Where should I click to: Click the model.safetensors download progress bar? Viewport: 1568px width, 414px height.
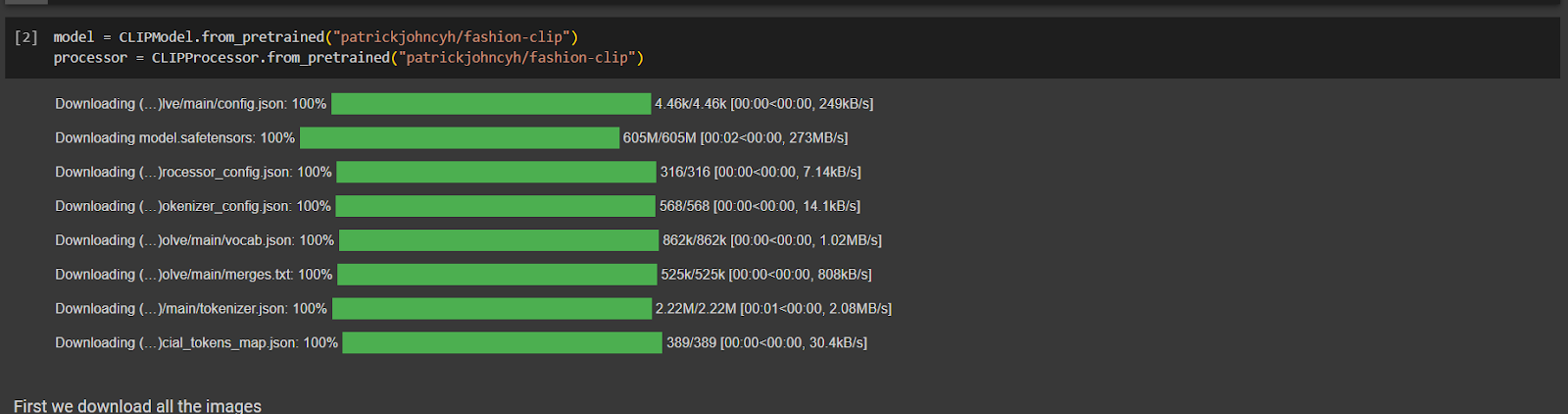pos(460,138)
